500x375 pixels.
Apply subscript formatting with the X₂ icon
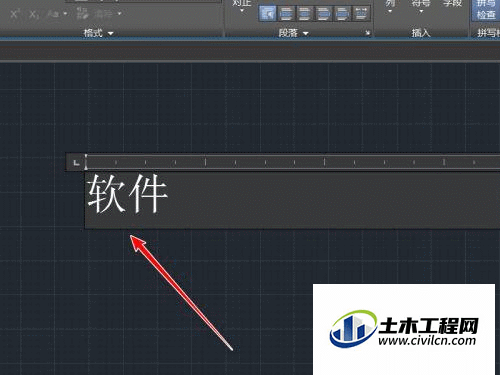34,14
